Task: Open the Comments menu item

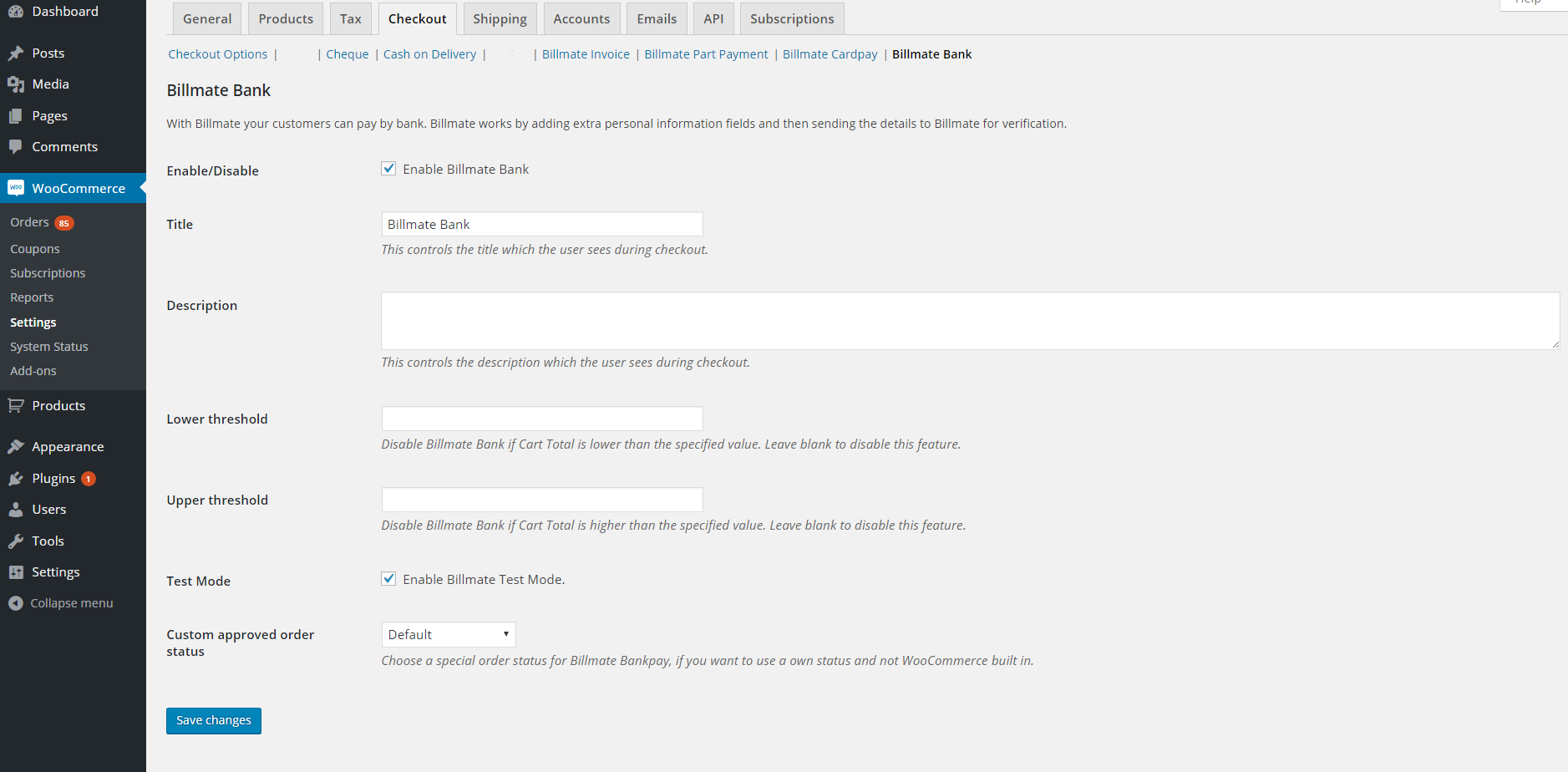Action: click(65, 147)
